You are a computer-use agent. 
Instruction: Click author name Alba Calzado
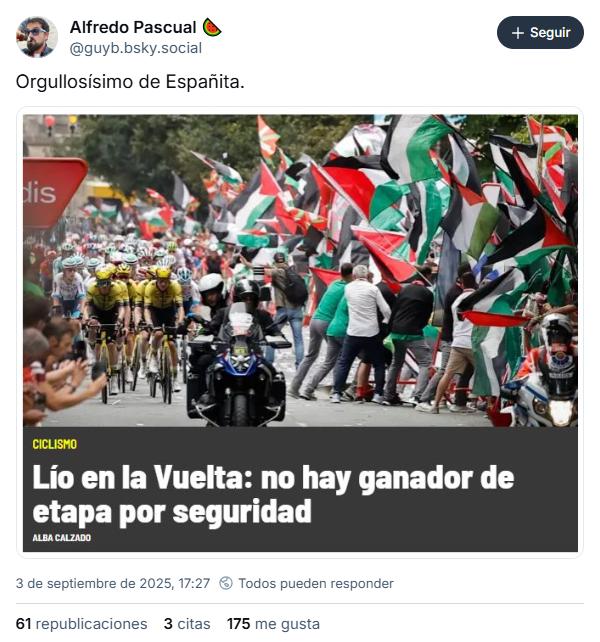point(61,538)
